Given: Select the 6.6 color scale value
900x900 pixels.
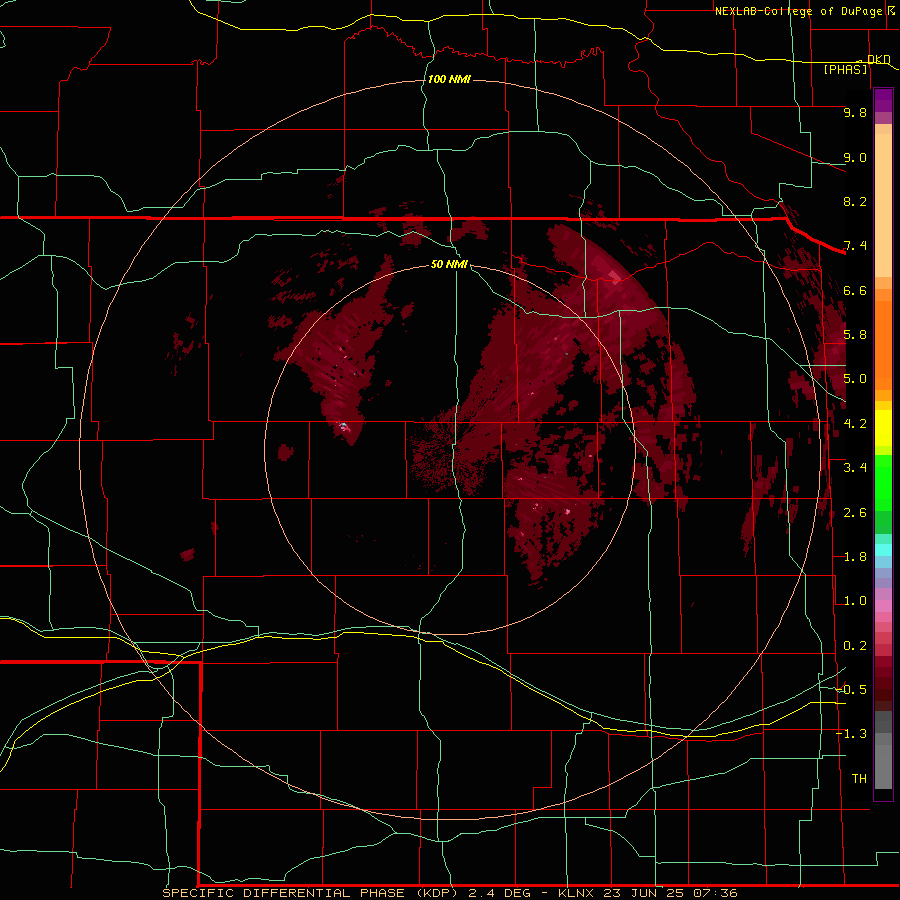Looking at the screenshot, I should [855, 290].
